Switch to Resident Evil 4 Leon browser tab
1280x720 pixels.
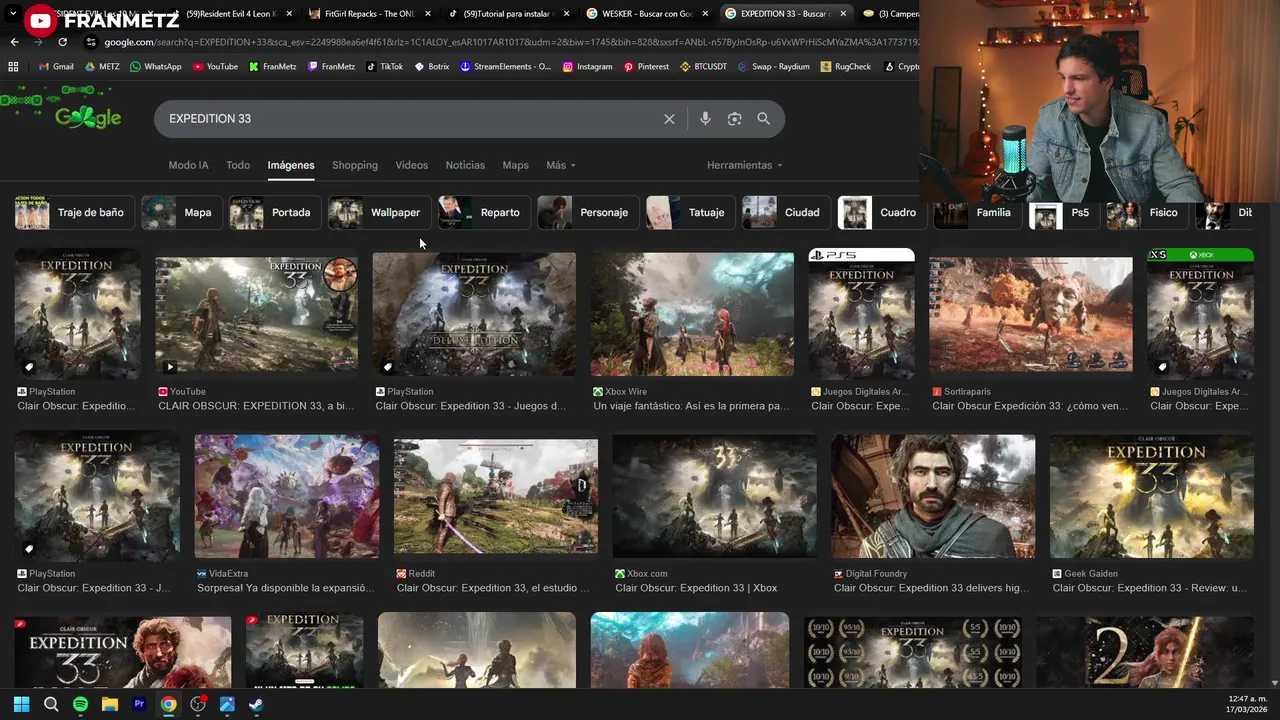pyautogui.click(x=230, y=14)
